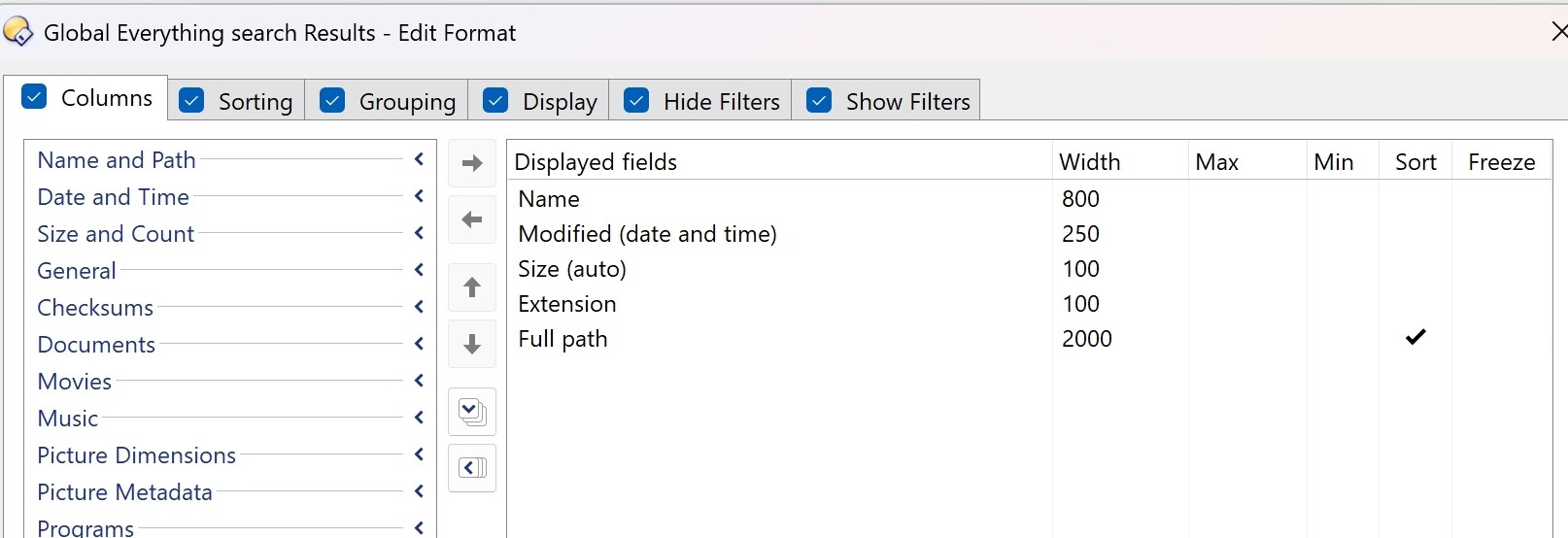Image resolution: width=1568 pixels, height=538 pixels.
Task: Click the left arrow remove-field button
Action: coord(472,219)
